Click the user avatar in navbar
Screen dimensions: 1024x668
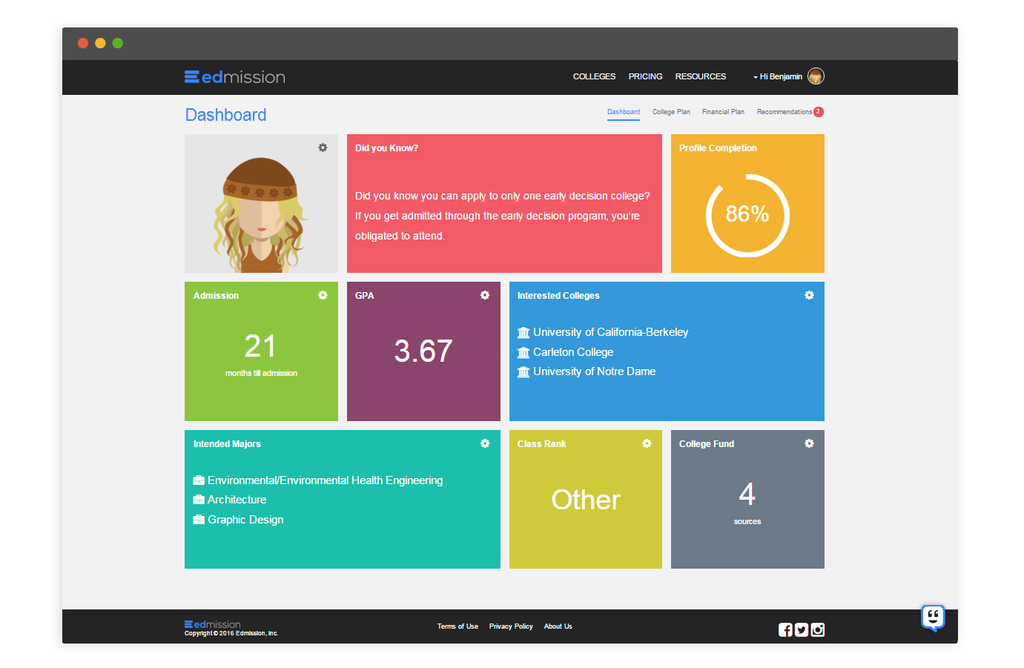click(x=816, y=76)
